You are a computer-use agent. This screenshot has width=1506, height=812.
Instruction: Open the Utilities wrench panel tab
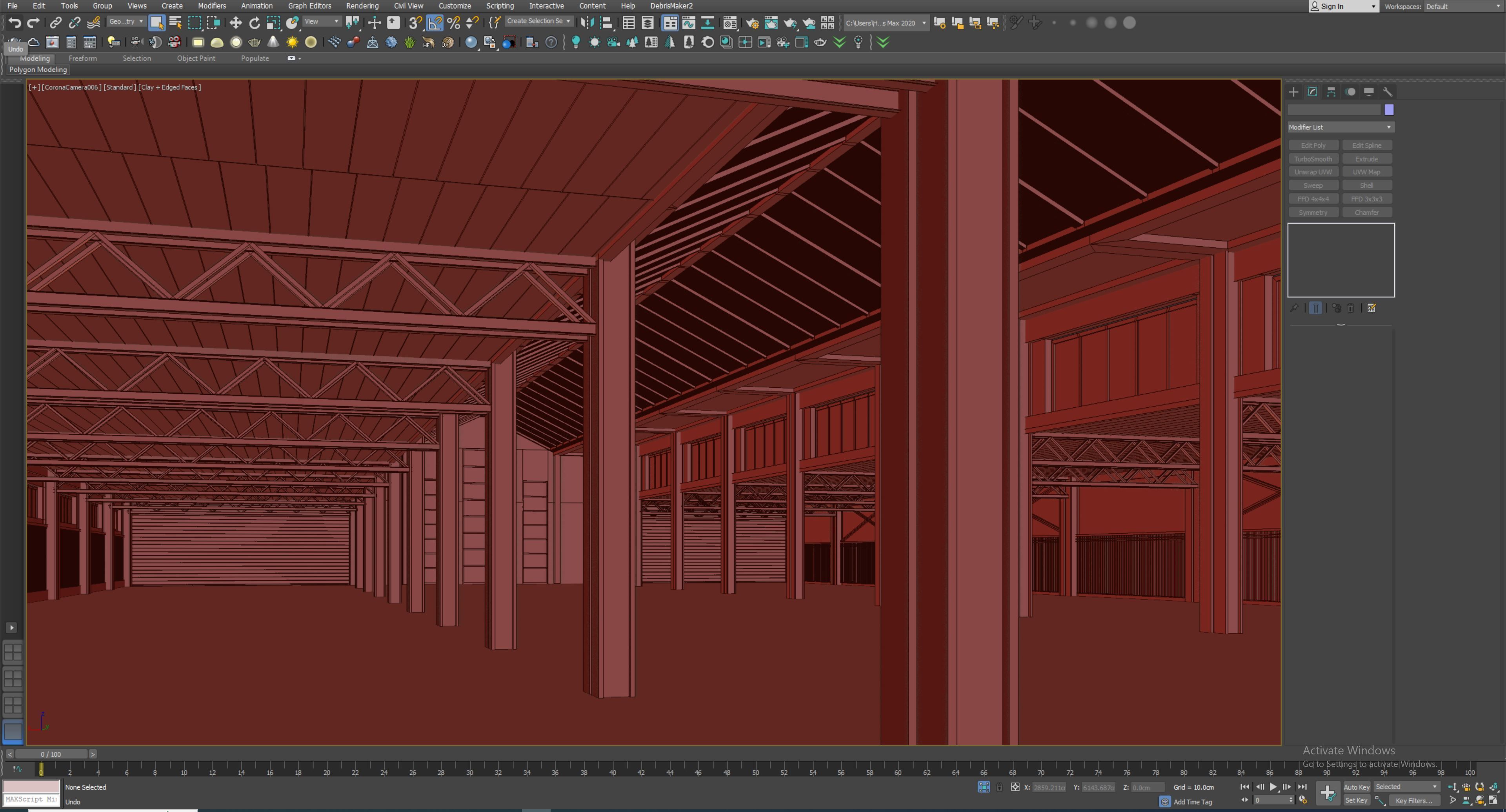pos(1387,92)
